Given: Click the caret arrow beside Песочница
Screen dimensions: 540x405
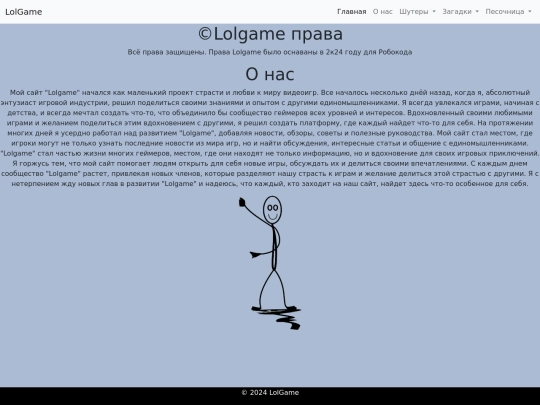Looking at the screenshot, I should 530,12.
